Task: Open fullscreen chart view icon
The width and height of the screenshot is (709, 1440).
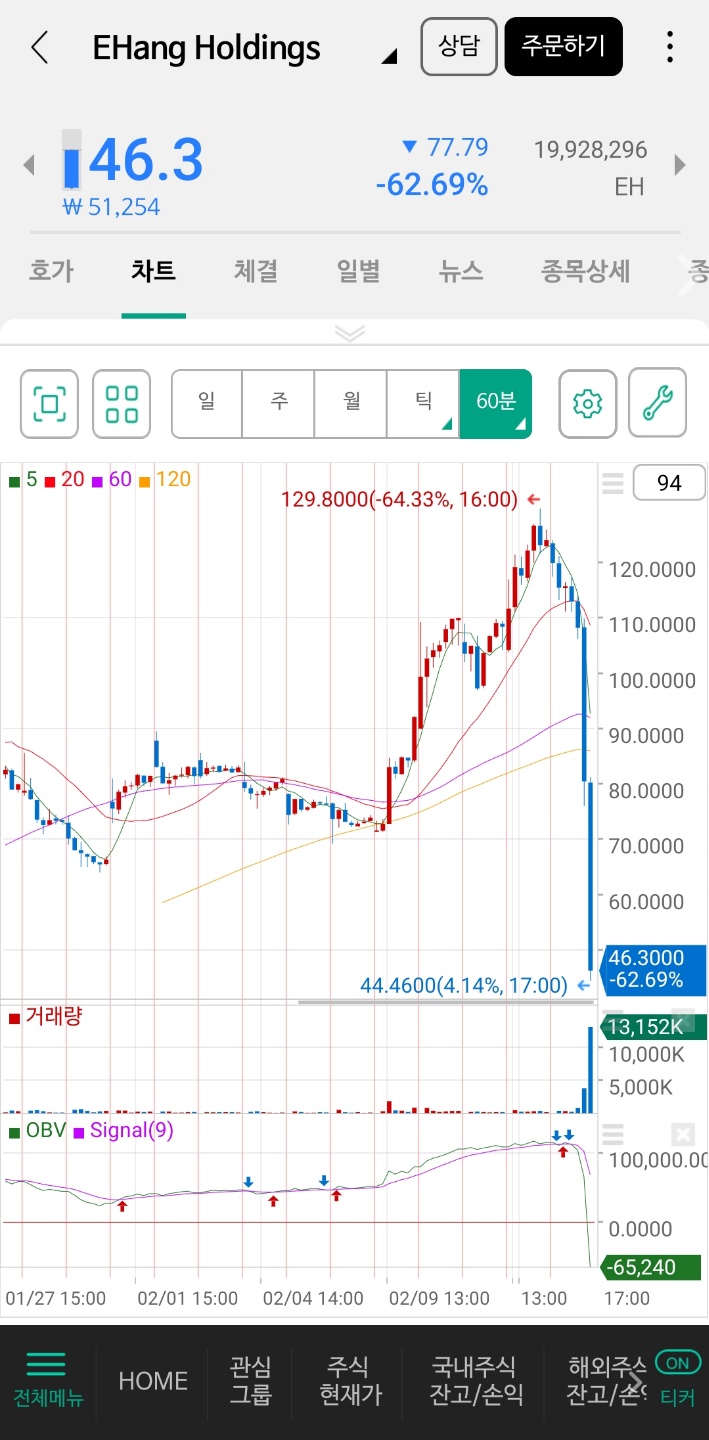Action: click(50, 404)
